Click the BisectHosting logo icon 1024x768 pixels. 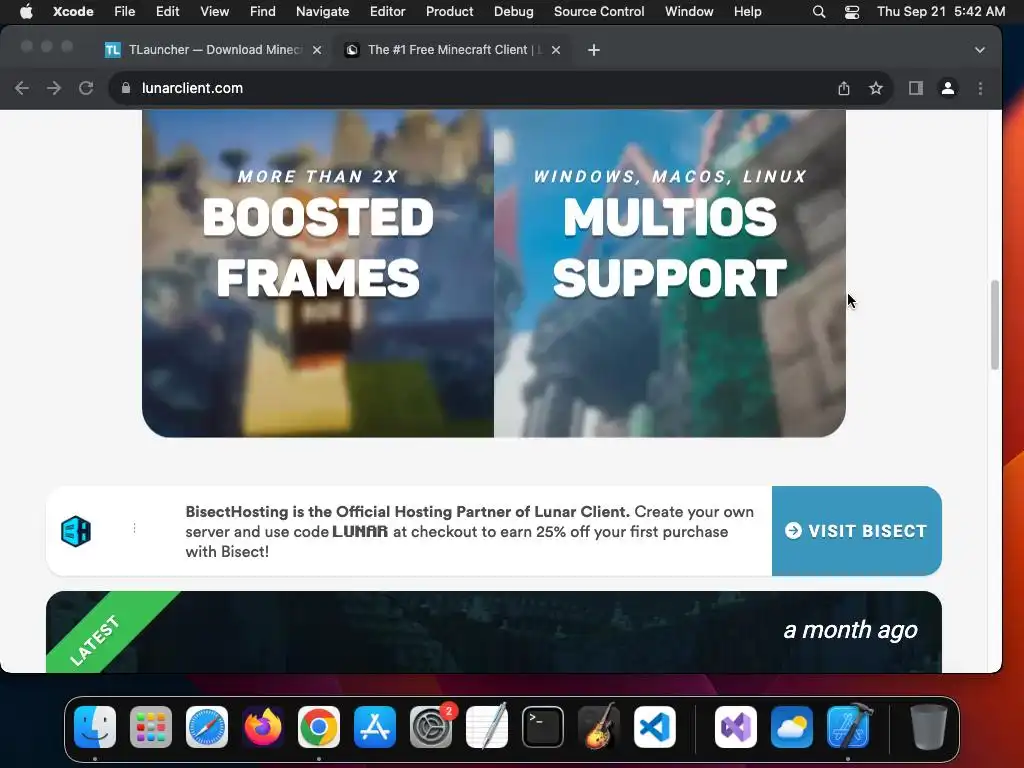[76, 531]
